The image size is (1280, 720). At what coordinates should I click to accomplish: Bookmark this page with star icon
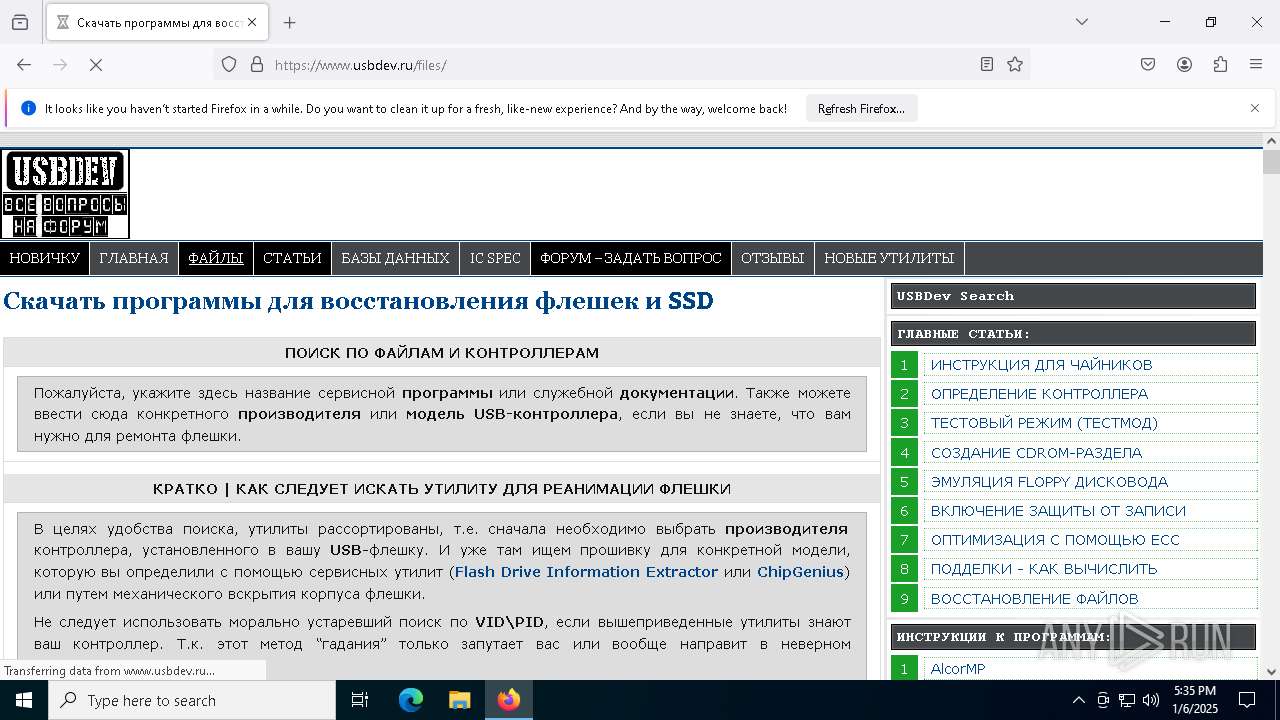1015,65
